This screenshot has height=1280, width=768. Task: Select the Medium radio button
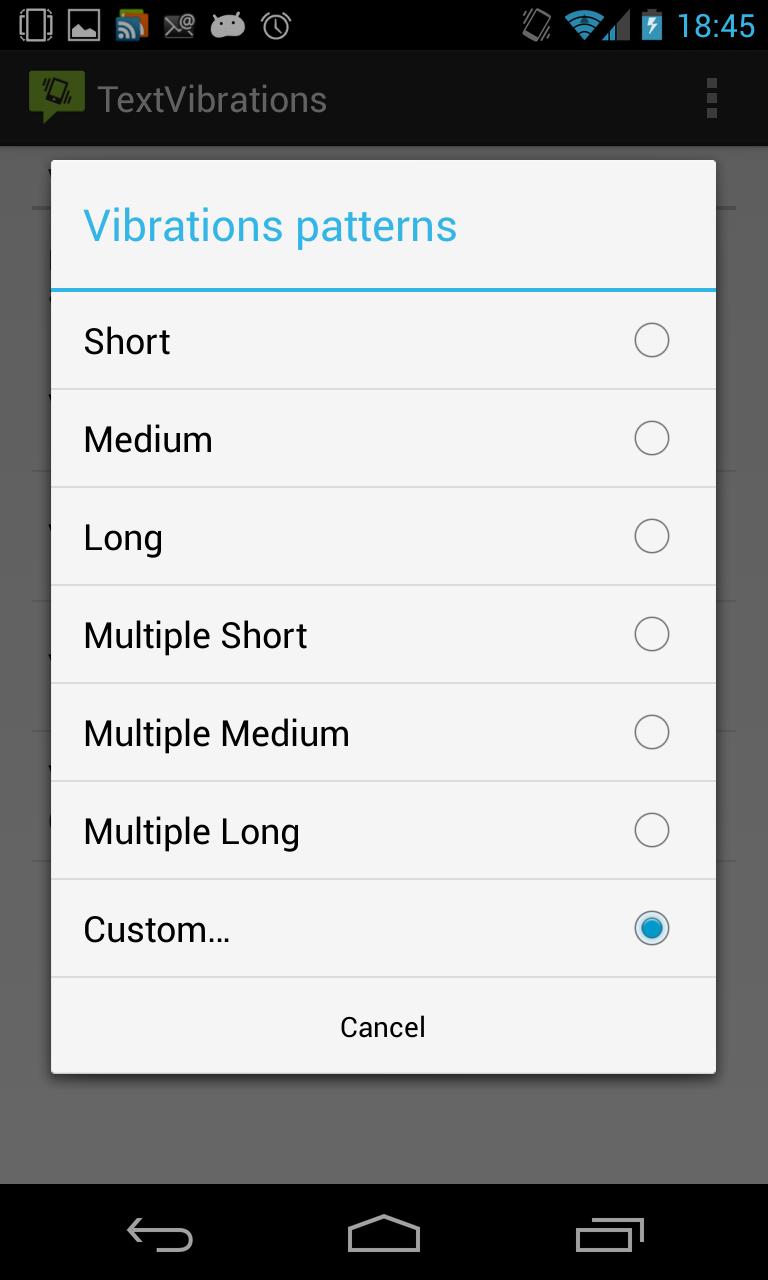tap(651, 439)
